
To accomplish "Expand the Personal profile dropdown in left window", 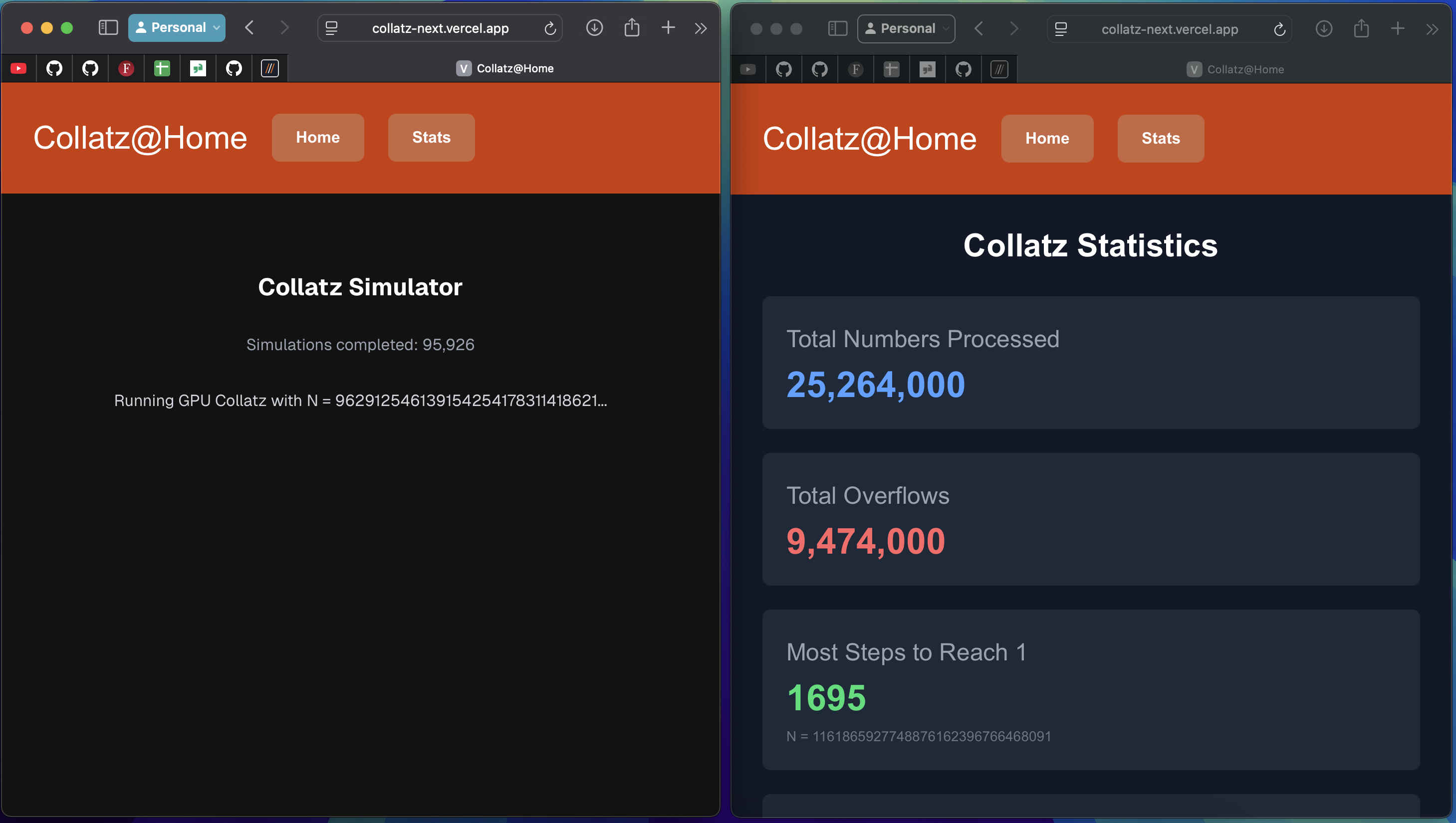I will click(x=177, y=28).
